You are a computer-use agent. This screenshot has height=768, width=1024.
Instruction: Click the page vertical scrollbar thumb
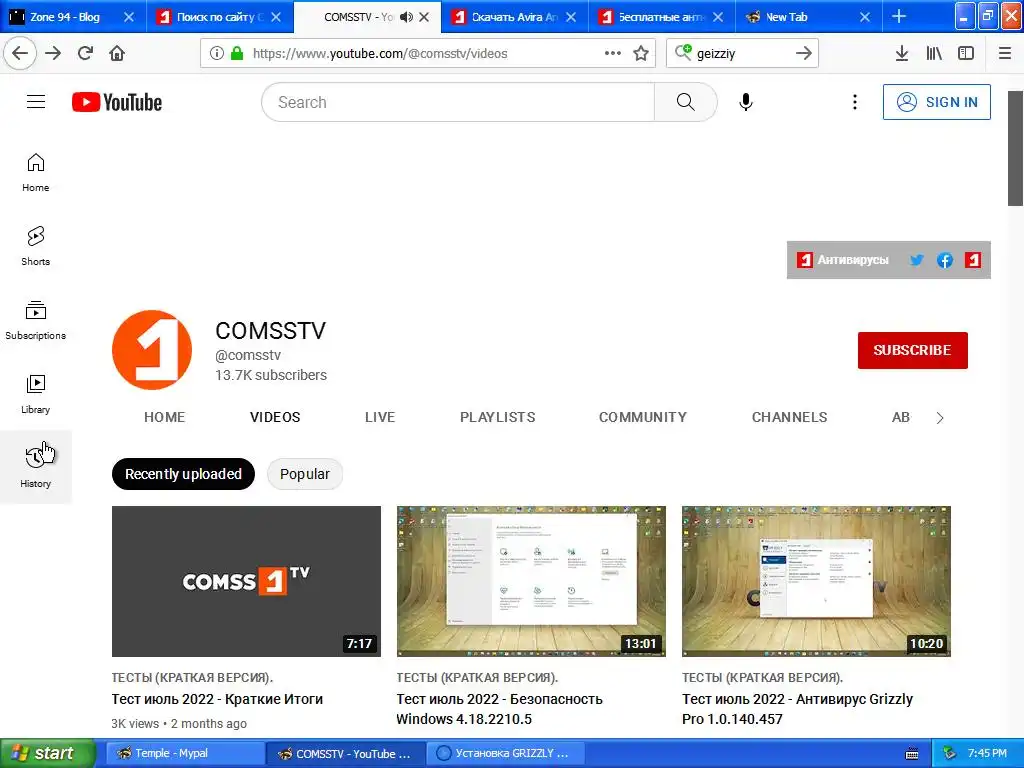click(1015, 148)
